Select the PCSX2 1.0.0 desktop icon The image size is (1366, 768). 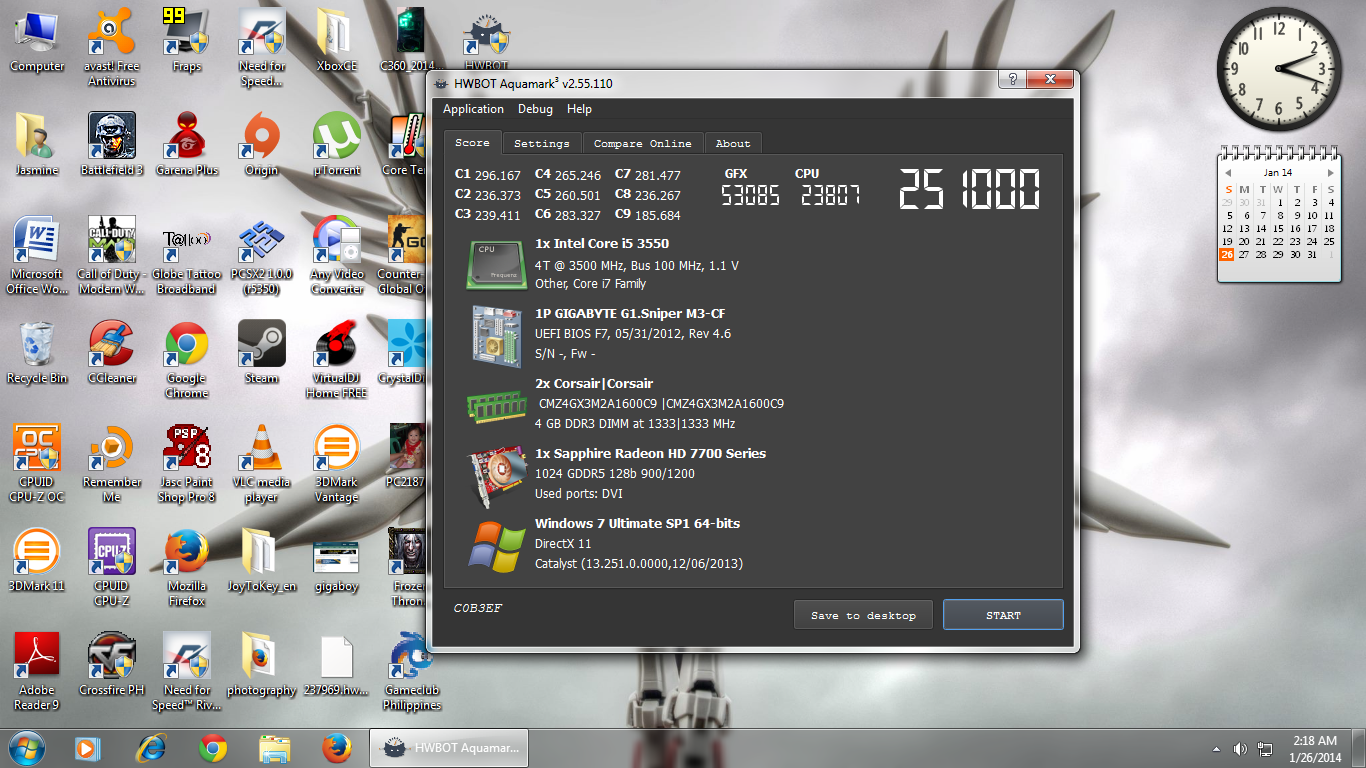pyautogui.click(x=261, y=256)
